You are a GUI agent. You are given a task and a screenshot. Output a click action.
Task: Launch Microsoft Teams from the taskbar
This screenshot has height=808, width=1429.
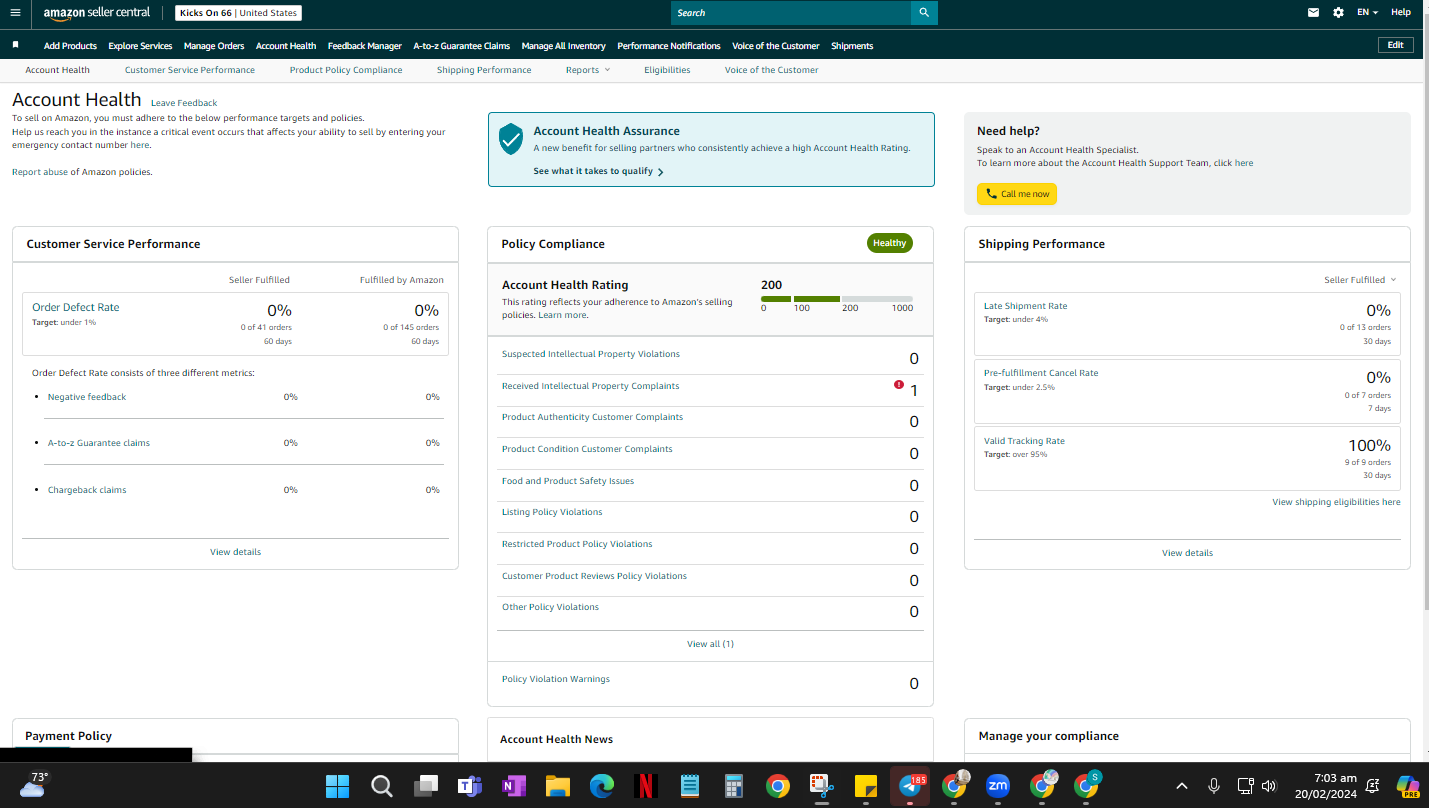pos(469,786)
